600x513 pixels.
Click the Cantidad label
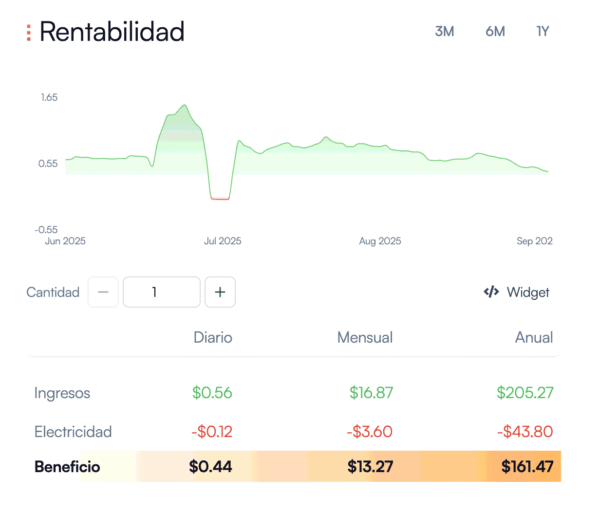point(53,292)
